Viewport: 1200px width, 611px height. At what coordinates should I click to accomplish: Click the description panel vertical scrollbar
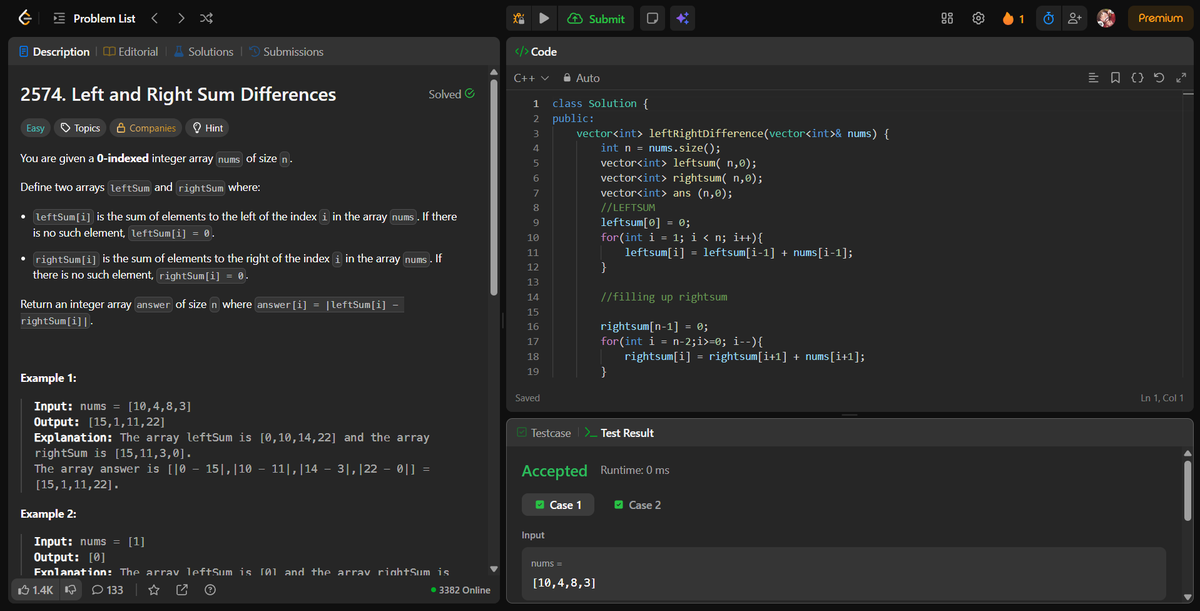pyautogui.click(x=492, y=185)
